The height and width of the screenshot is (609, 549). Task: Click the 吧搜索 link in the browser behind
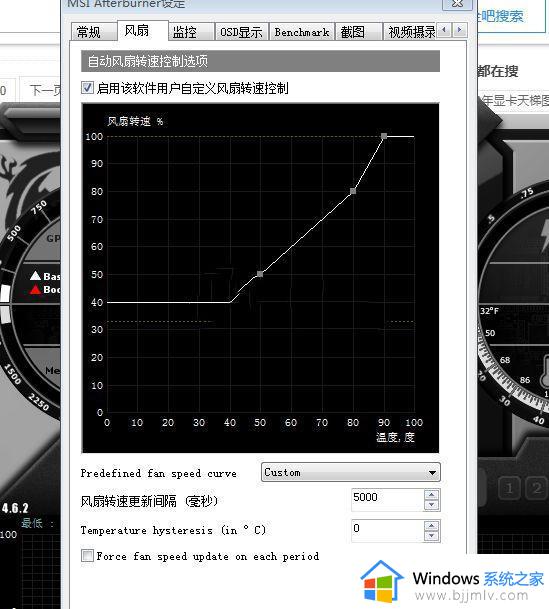point(502,16)
